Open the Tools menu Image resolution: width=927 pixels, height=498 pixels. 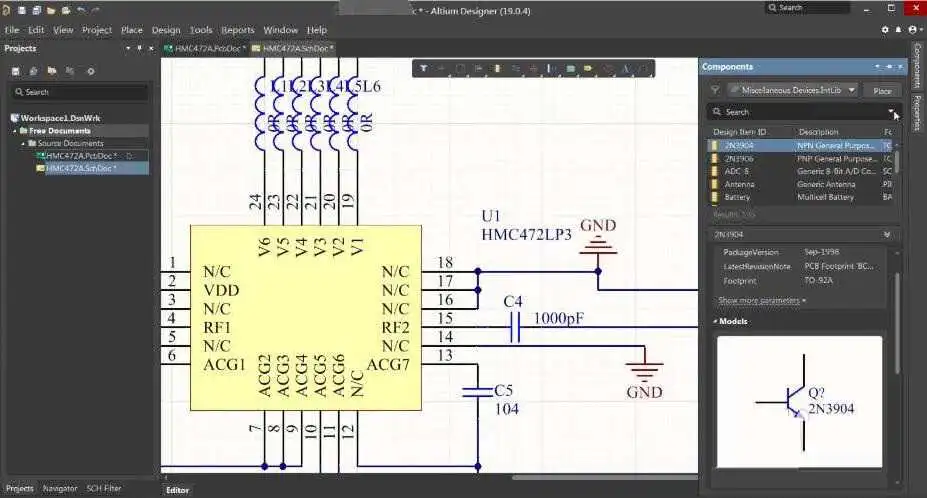(201, 30)
